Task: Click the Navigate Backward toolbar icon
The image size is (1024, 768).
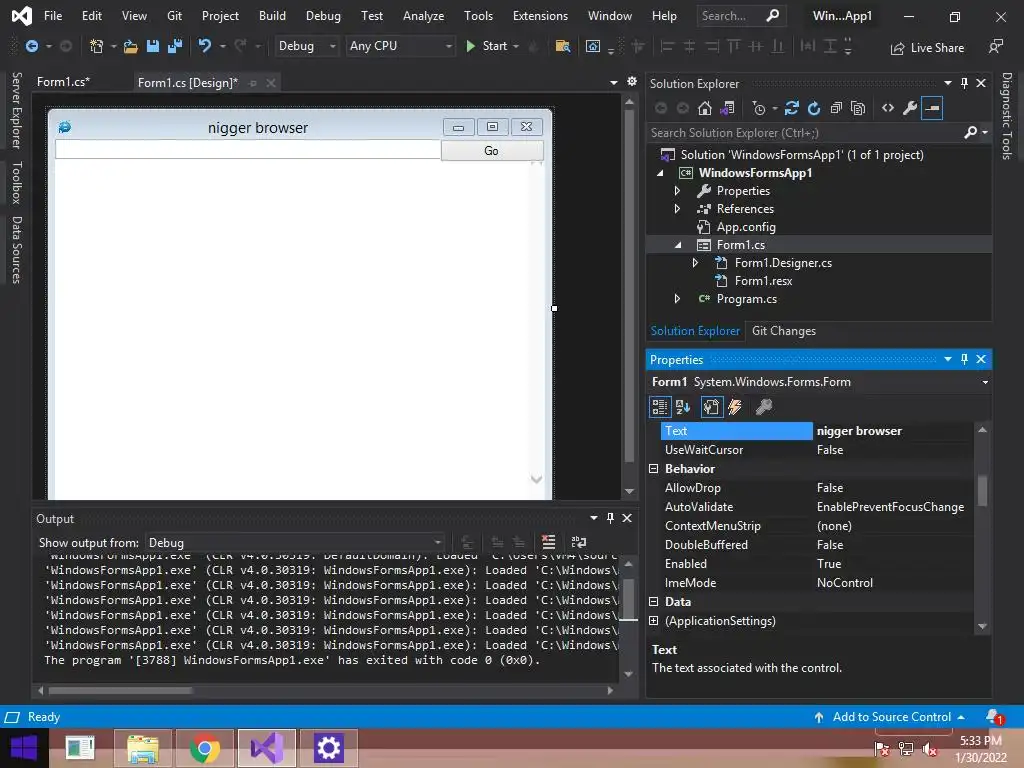Action: pos(31,46)
